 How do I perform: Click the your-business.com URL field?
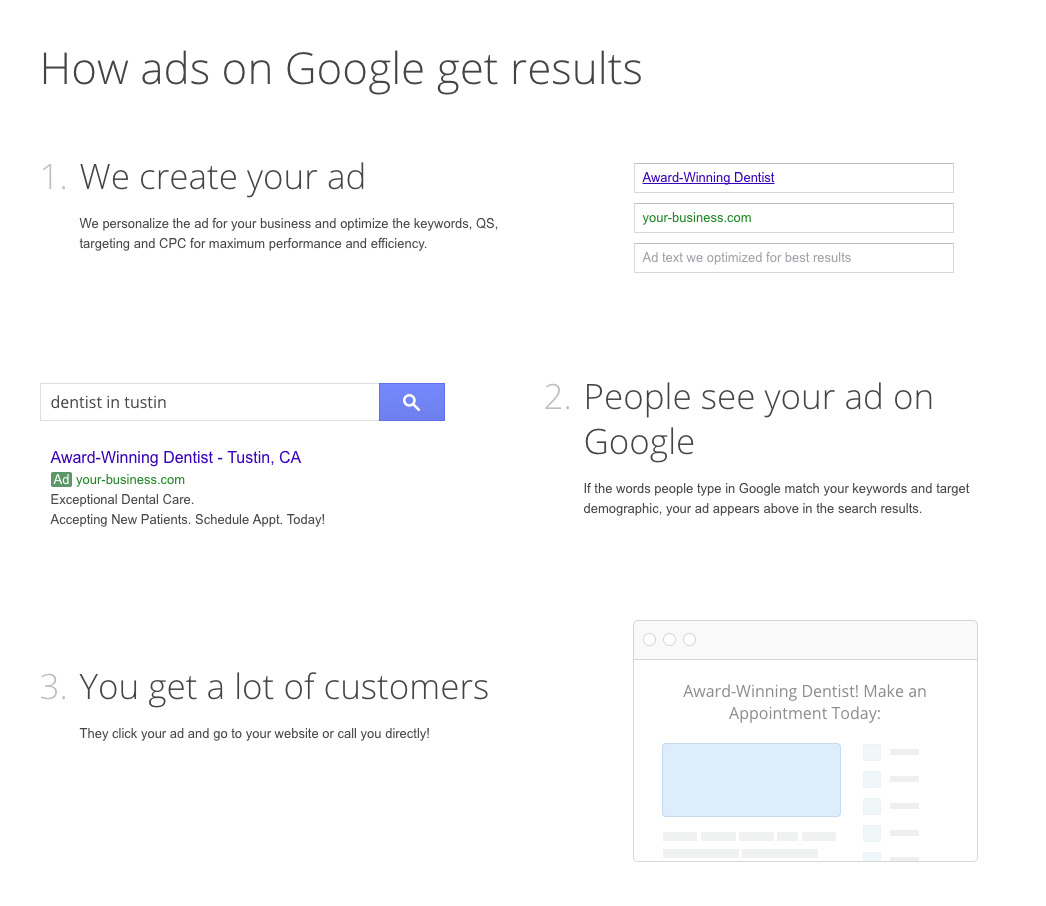point(793,218)
